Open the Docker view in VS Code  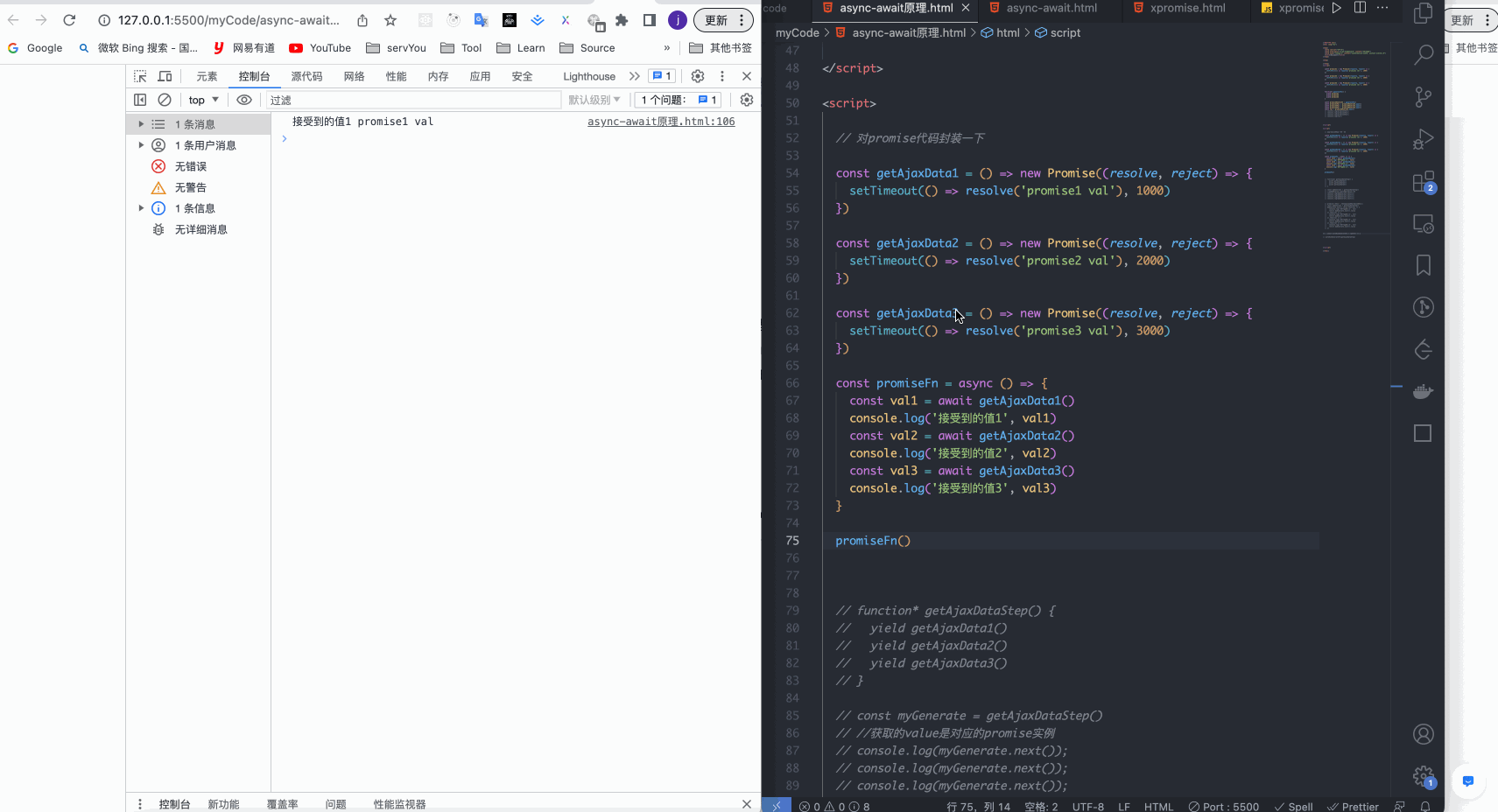click(x=1424, y=391)
